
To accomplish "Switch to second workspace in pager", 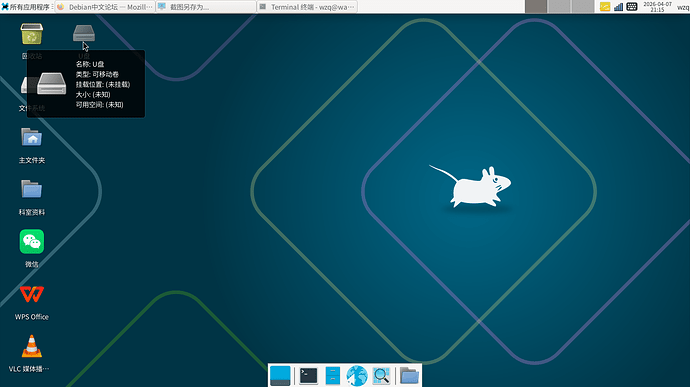I will click(559, 7).
